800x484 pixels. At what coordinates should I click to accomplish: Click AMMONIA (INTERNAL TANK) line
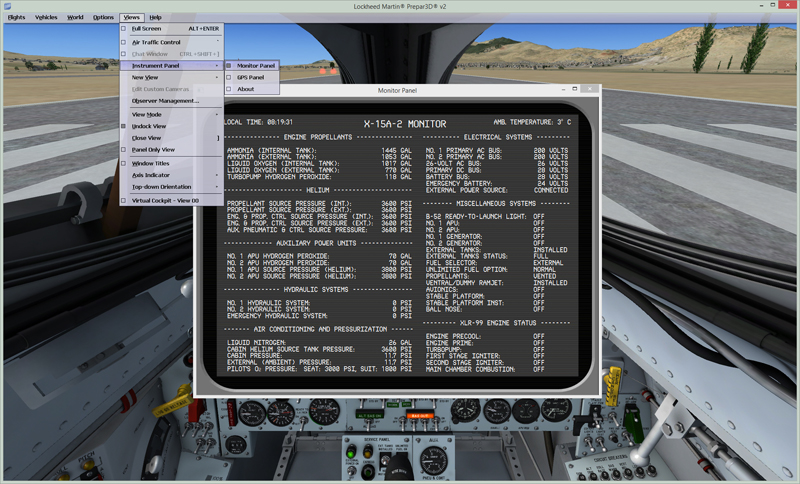click(x=319, y=150)
